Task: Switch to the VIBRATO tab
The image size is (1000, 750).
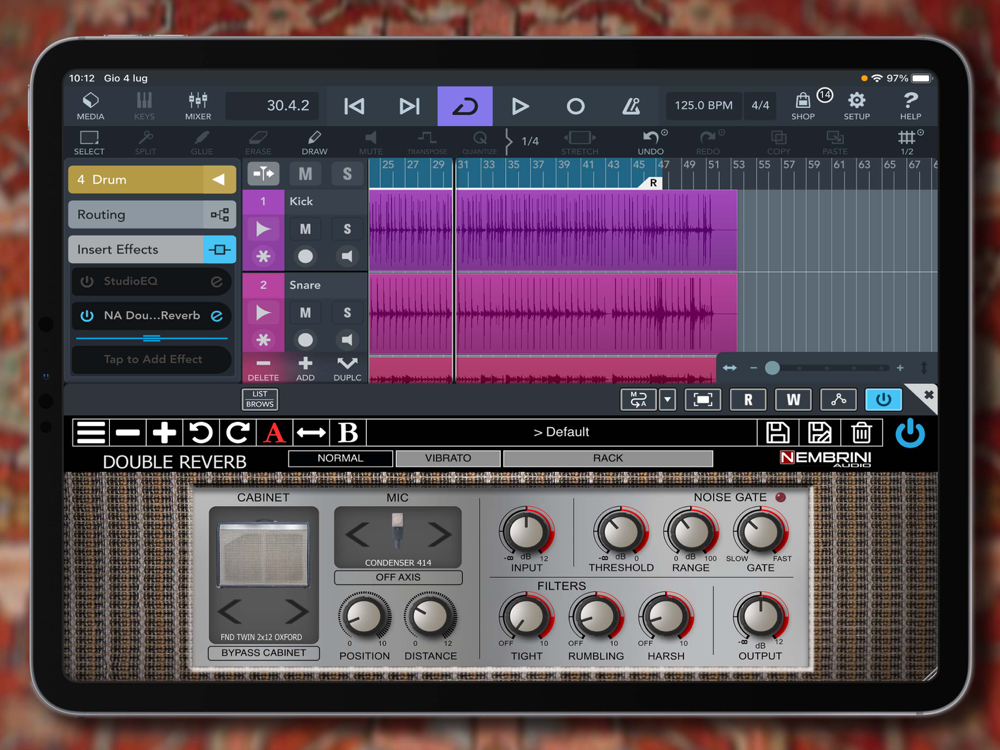Action: click(447, 458)
